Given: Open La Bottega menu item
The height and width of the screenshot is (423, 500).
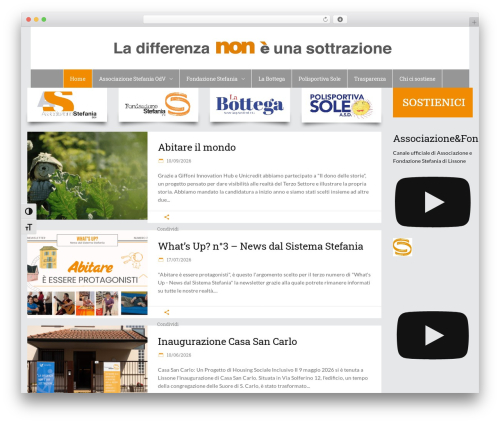Looking at the screenshot, I should (x=272, y=79).
